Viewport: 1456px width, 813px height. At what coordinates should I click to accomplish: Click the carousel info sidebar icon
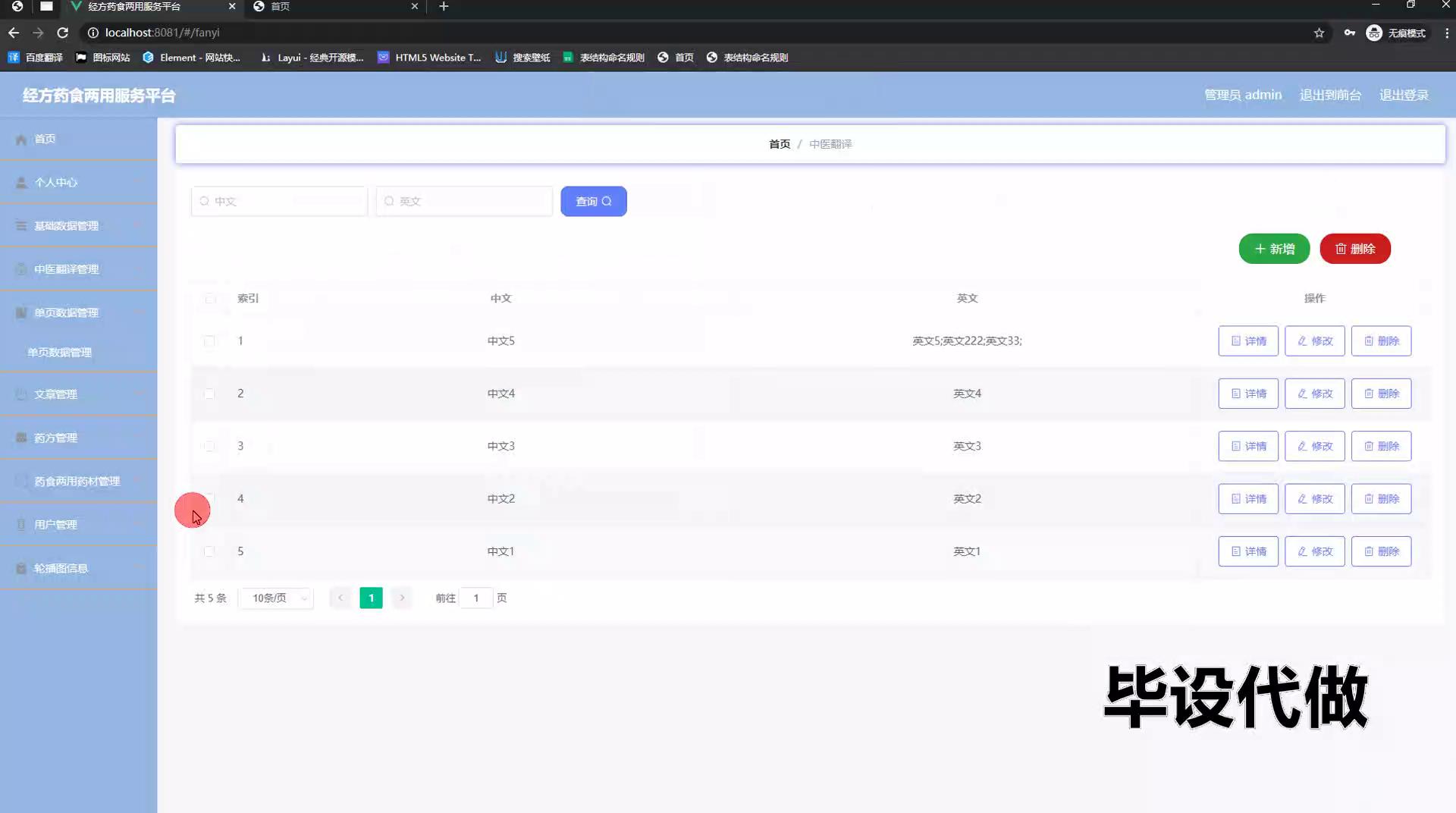click(21, 569)
